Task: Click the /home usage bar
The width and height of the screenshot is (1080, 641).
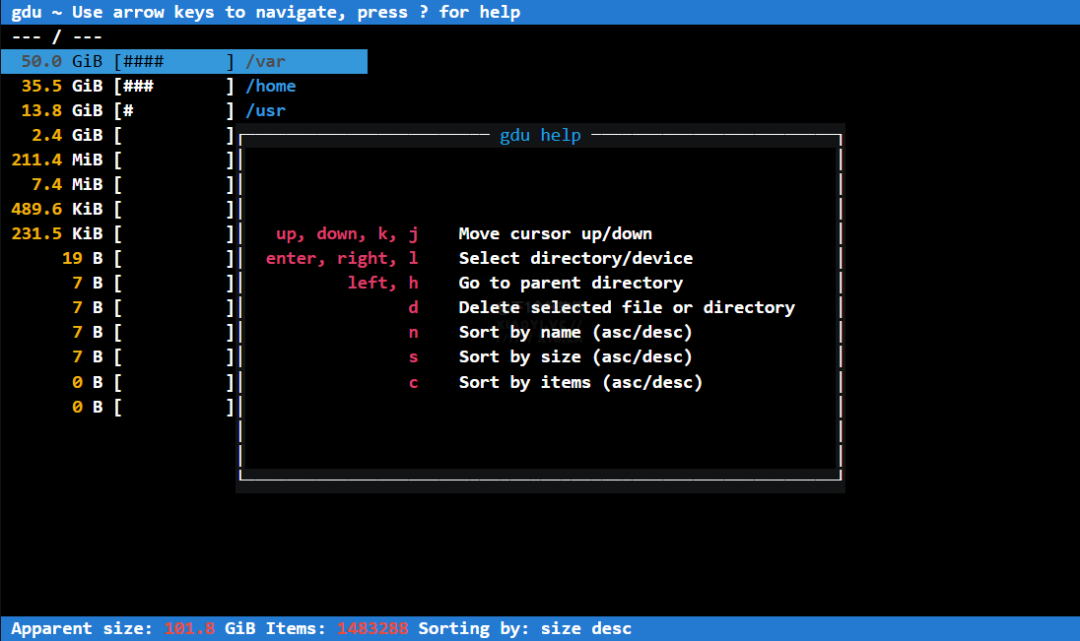Action: click(x=174, y=86)
